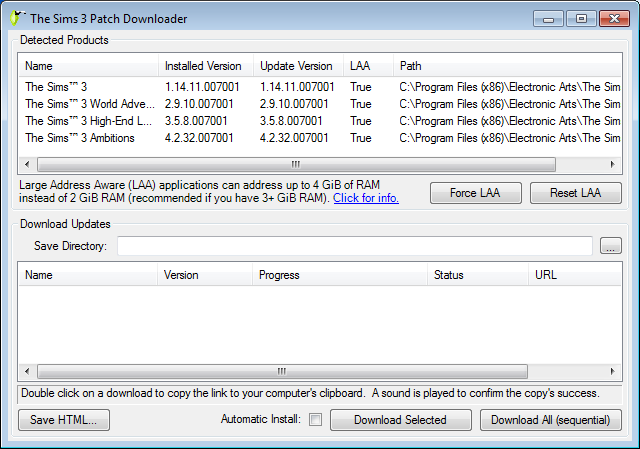Image resolution: width=640 pixels, height=449 pixels.
Task: Select The Sims™ 3 High-End L... row
Action: (x=320, y=121)
